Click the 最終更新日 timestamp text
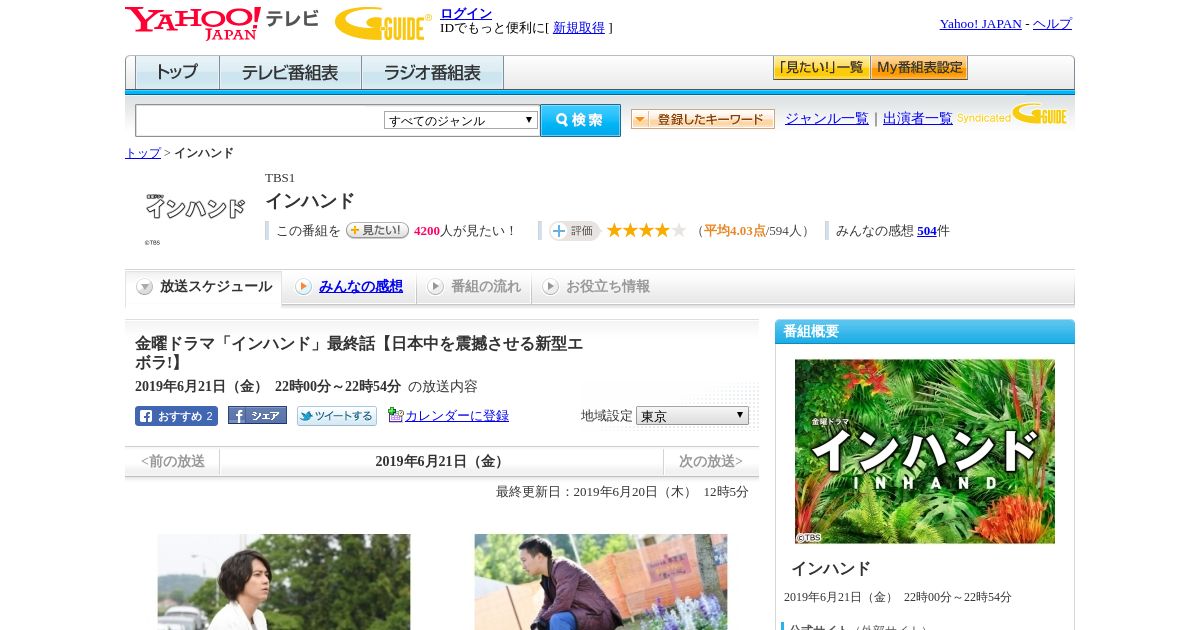Viewport: 1200px width, 630px height. [622, 492]
